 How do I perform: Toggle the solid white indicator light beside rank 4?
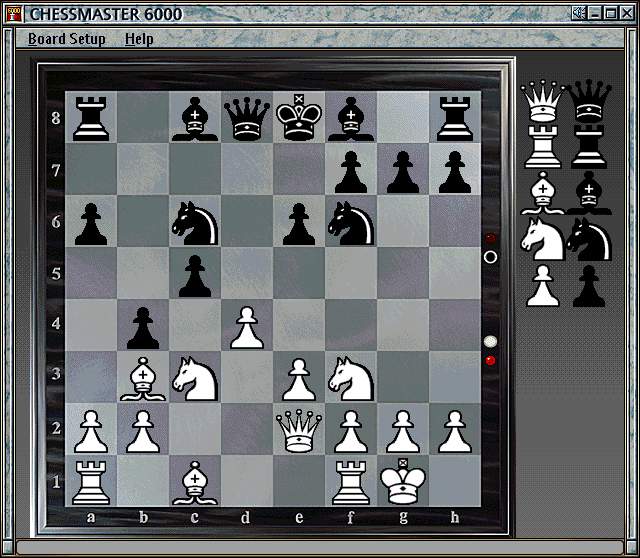point(490,342)
